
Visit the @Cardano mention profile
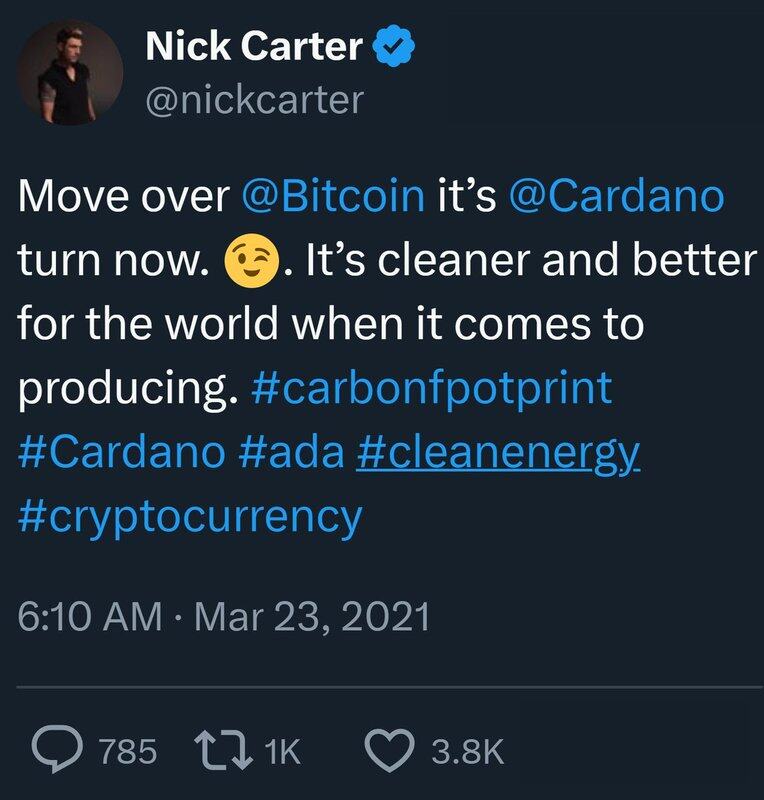tap(616, 196)
